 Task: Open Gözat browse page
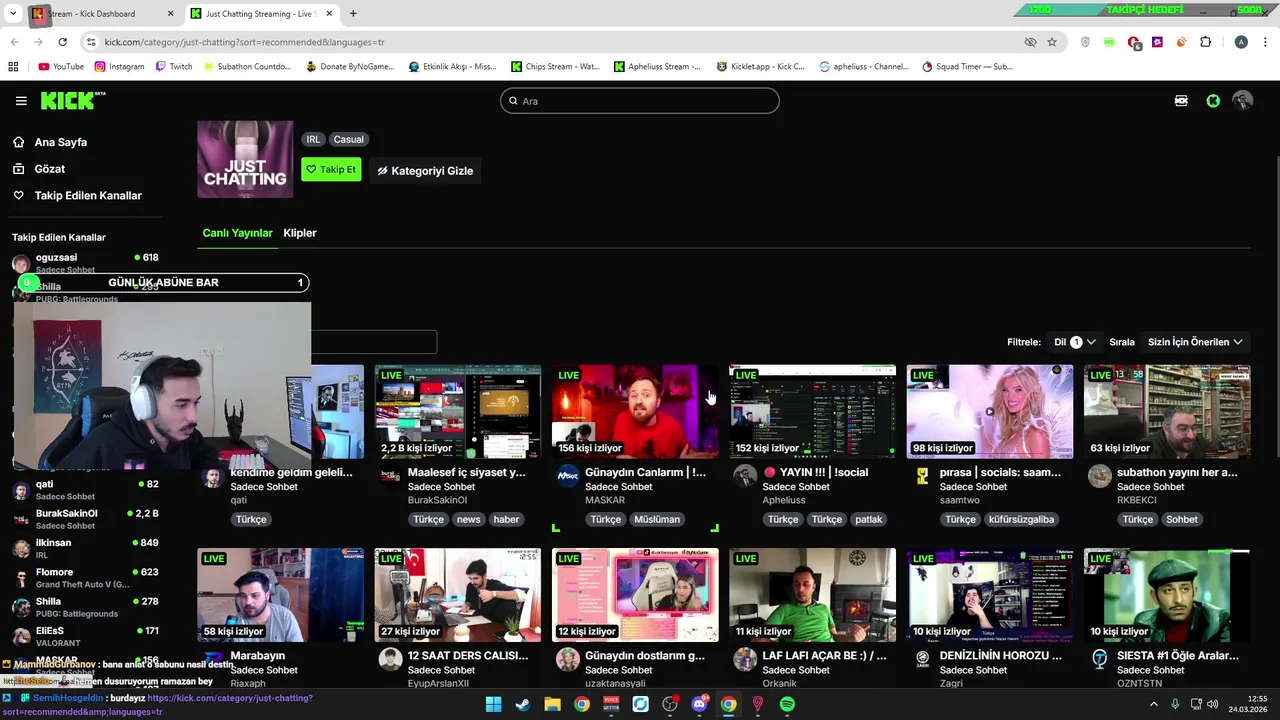point(49,169)
